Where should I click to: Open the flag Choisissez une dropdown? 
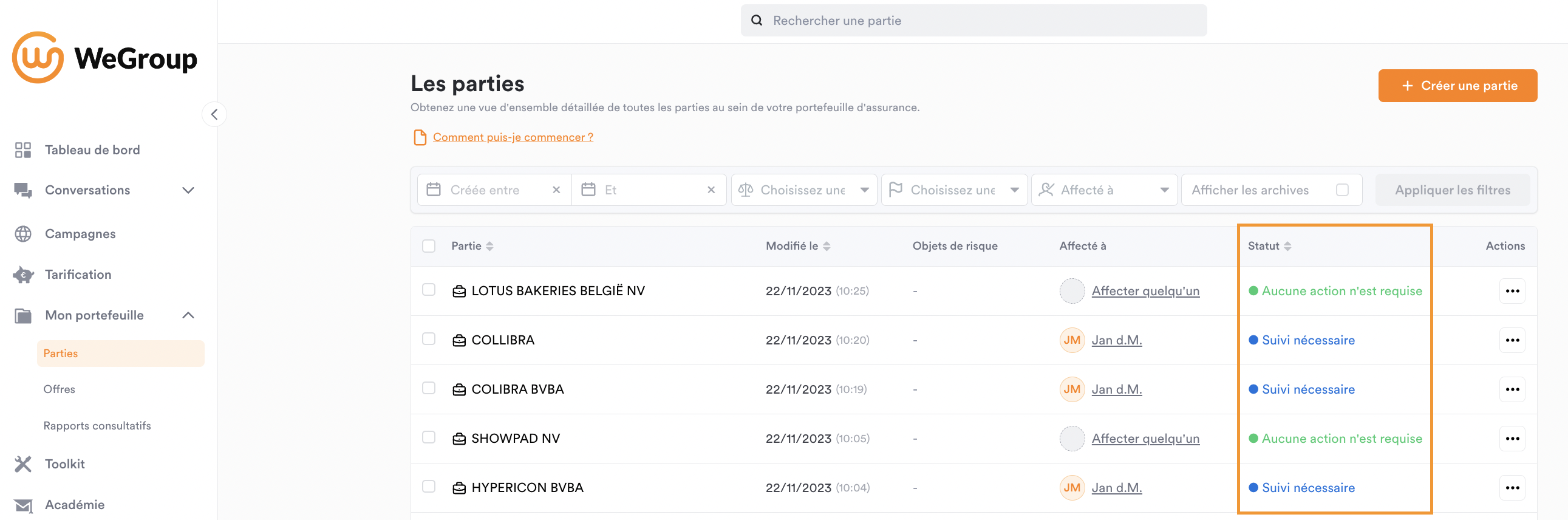click(x=954, y=190)
